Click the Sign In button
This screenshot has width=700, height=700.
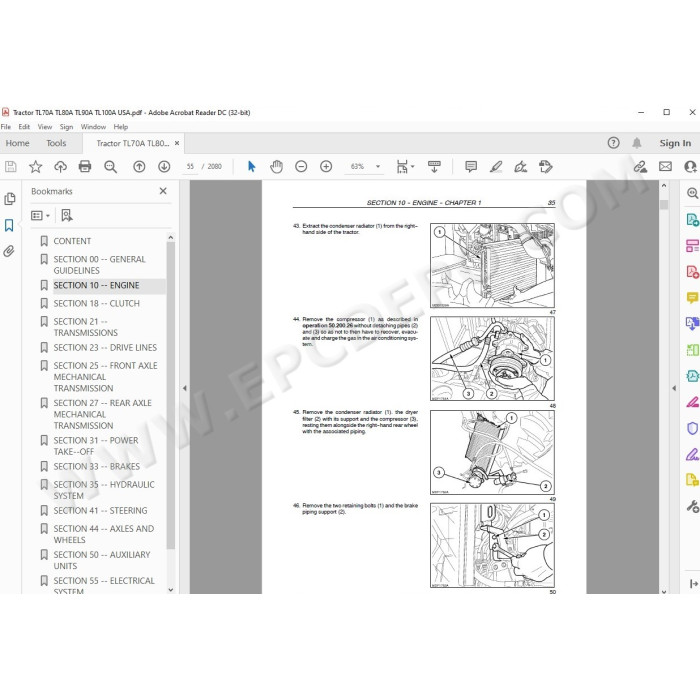(675, 143)
